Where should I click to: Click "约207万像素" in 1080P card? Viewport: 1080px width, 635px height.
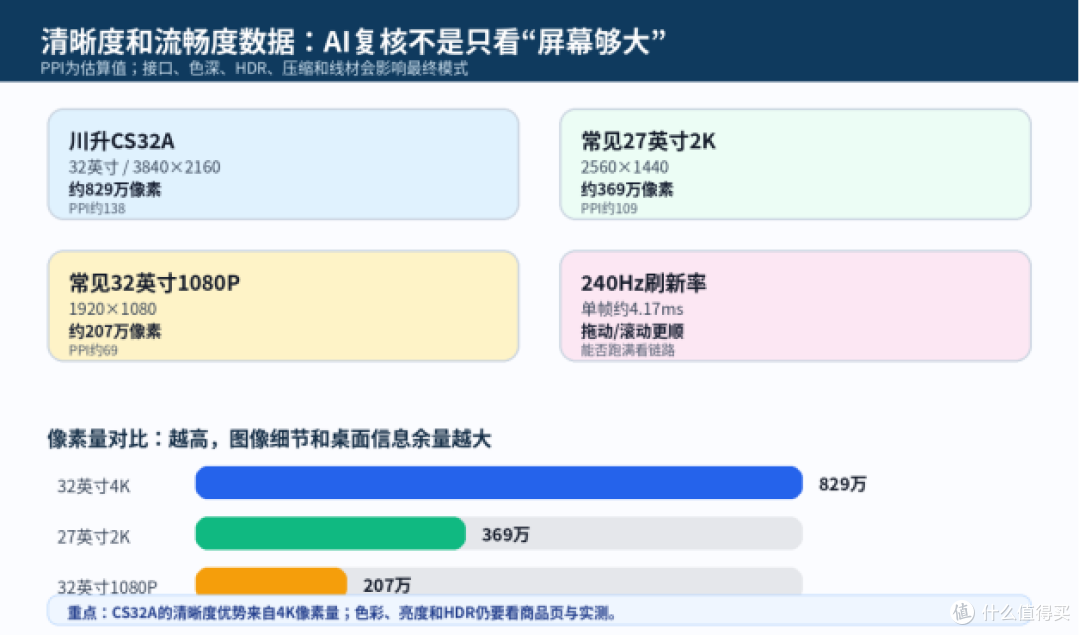click(x=114, y=331)
